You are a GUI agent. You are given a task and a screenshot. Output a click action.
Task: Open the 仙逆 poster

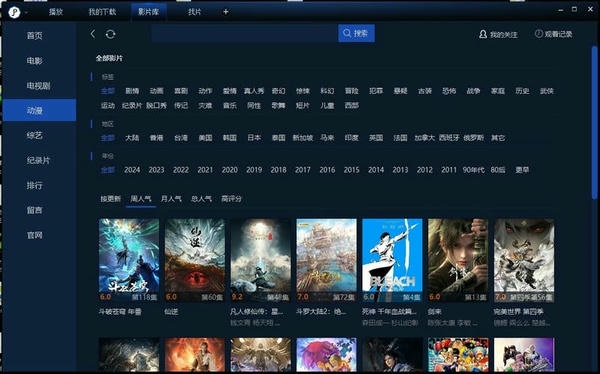(x=195, y=260)
